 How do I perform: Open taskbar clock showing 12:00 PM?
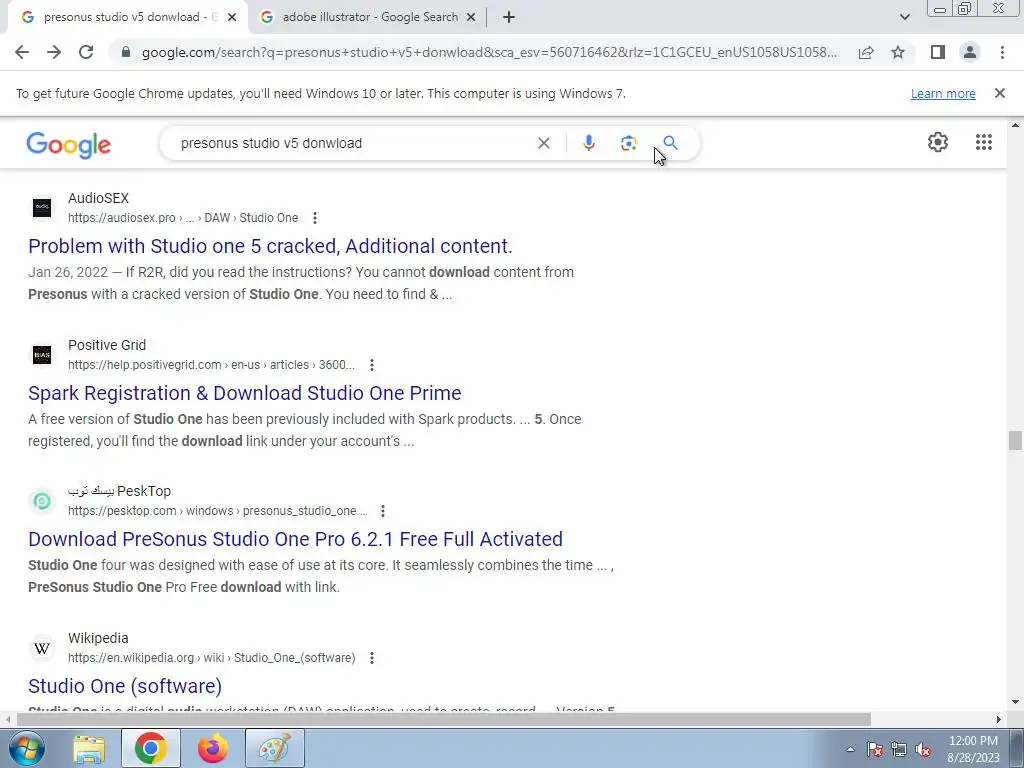973,749
